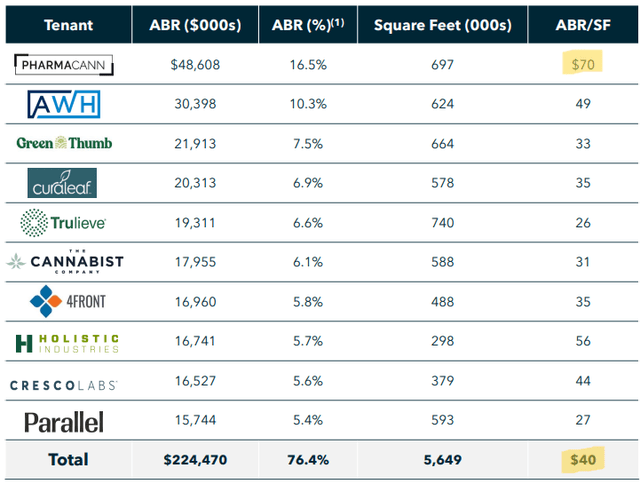Click Green Thumb ABR value 21,913
The height and width of the screenshot is (484, 640).
(x=195, y=144)
